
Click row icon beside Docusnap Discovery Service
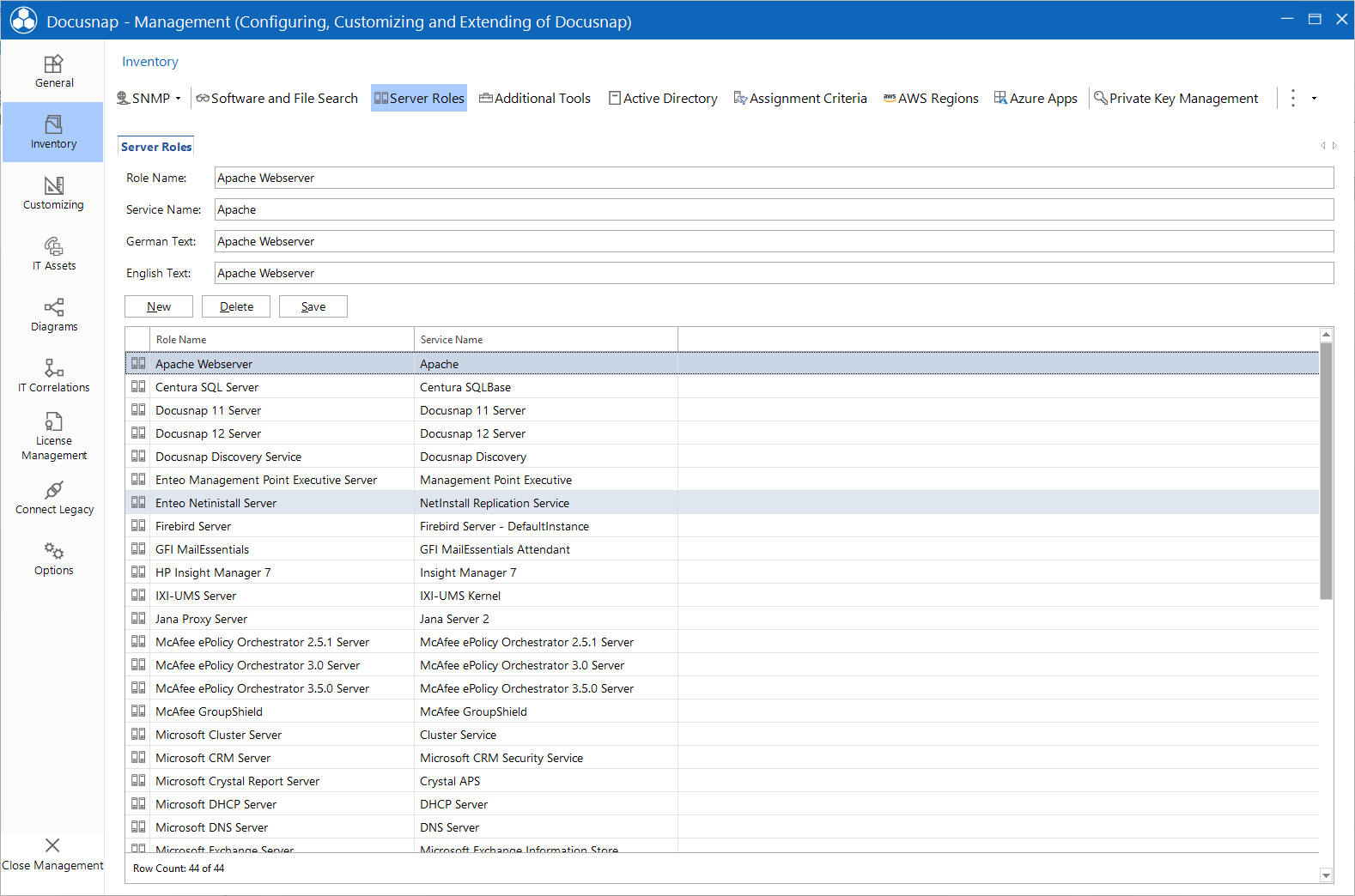pos(138,456)
